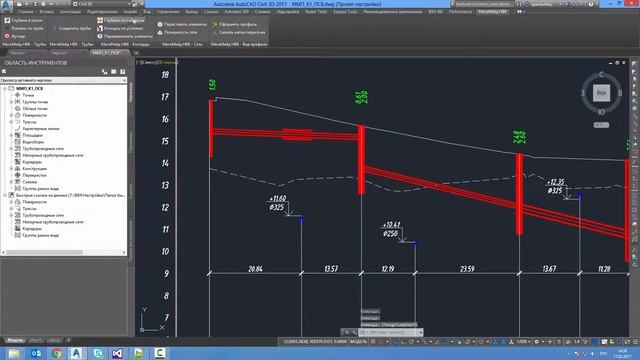This screenshot has height=360, width=640.
Task: Toggle annotation visibility in the status bar
Action: 496,342
